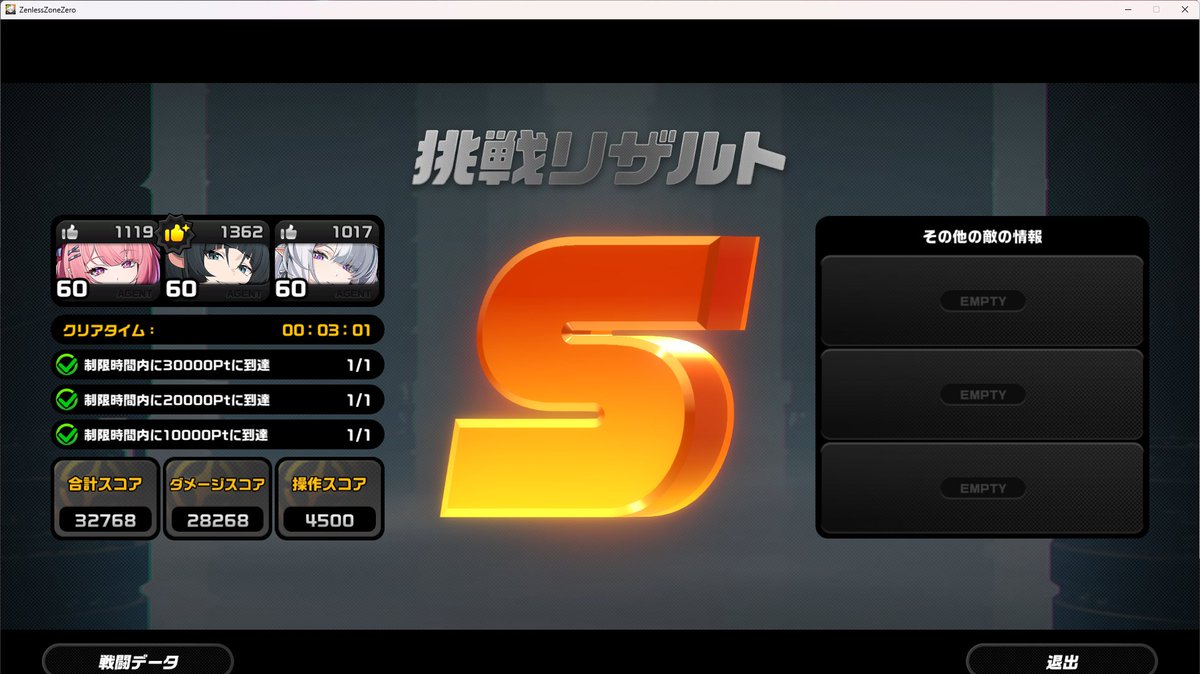Click the 退出 exit button
The height and width of the screenshot is (674, 1200).
pyautogui.click(x=1062, y=660)
